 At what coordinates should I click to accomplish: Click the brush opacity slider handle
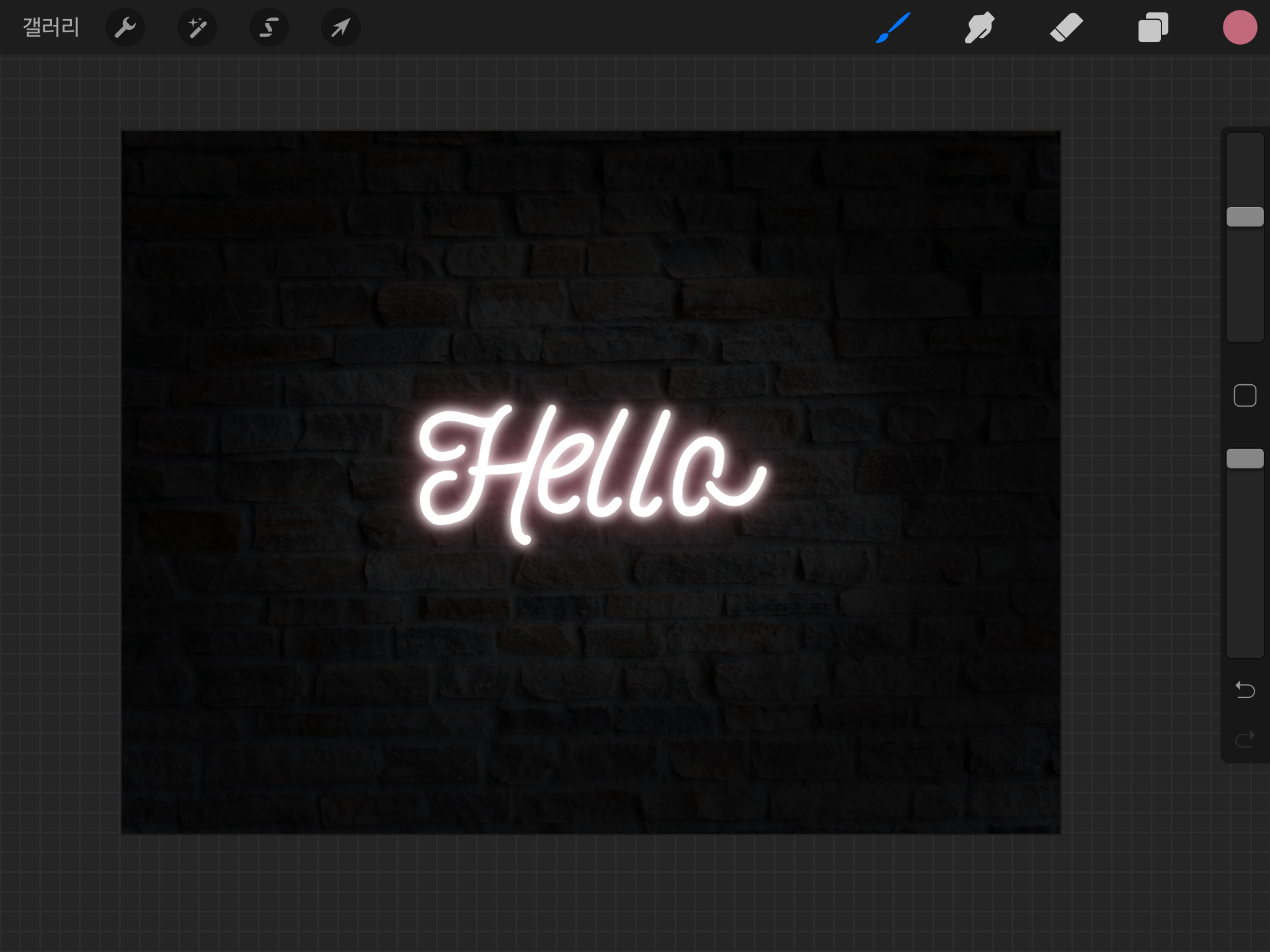[1245, 459]
